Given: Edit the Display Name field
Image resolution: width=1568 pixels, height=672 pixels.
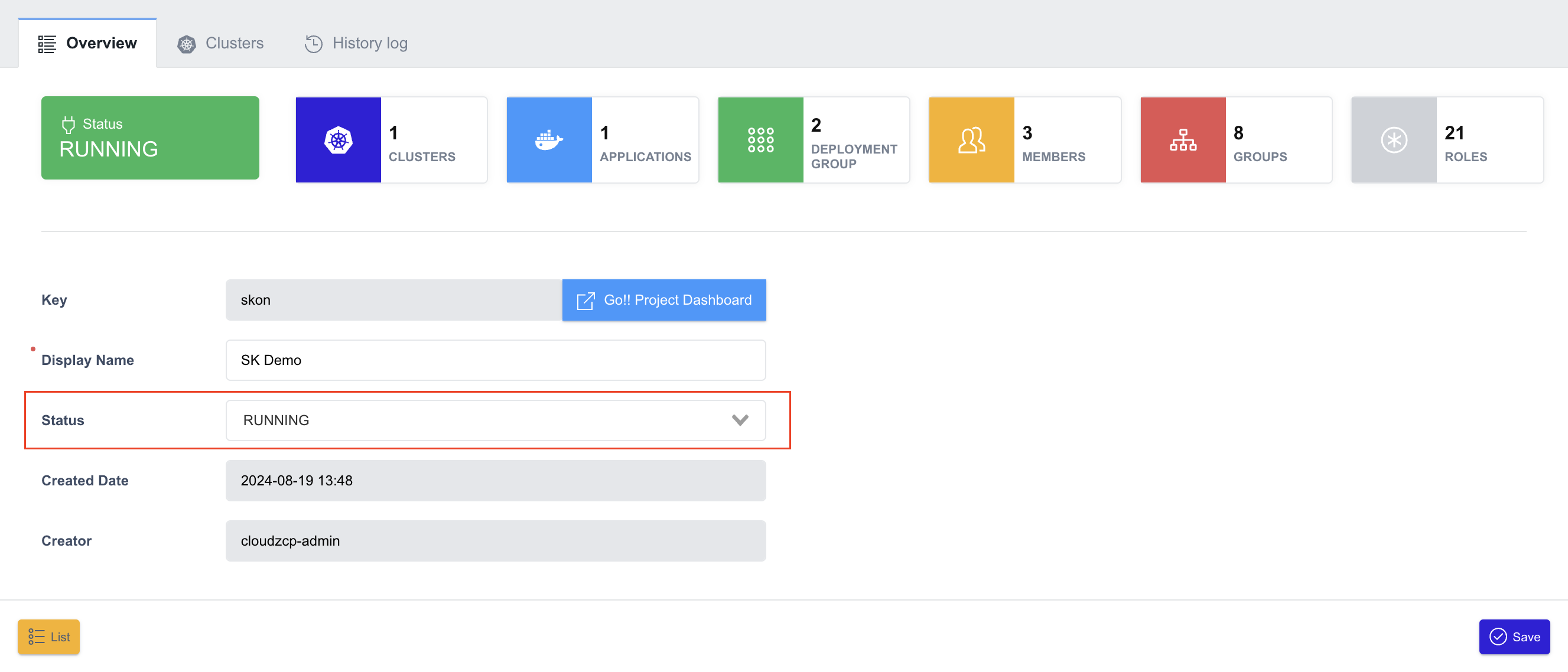Looking at the screenshot, I should tap(496, 360).
